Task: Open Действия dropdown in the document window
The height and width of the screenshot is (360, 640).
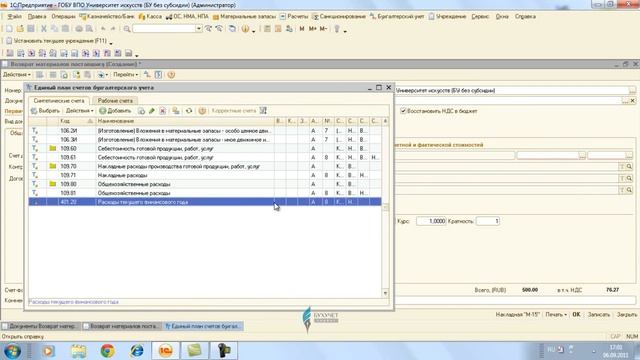Action: [17, 75]
